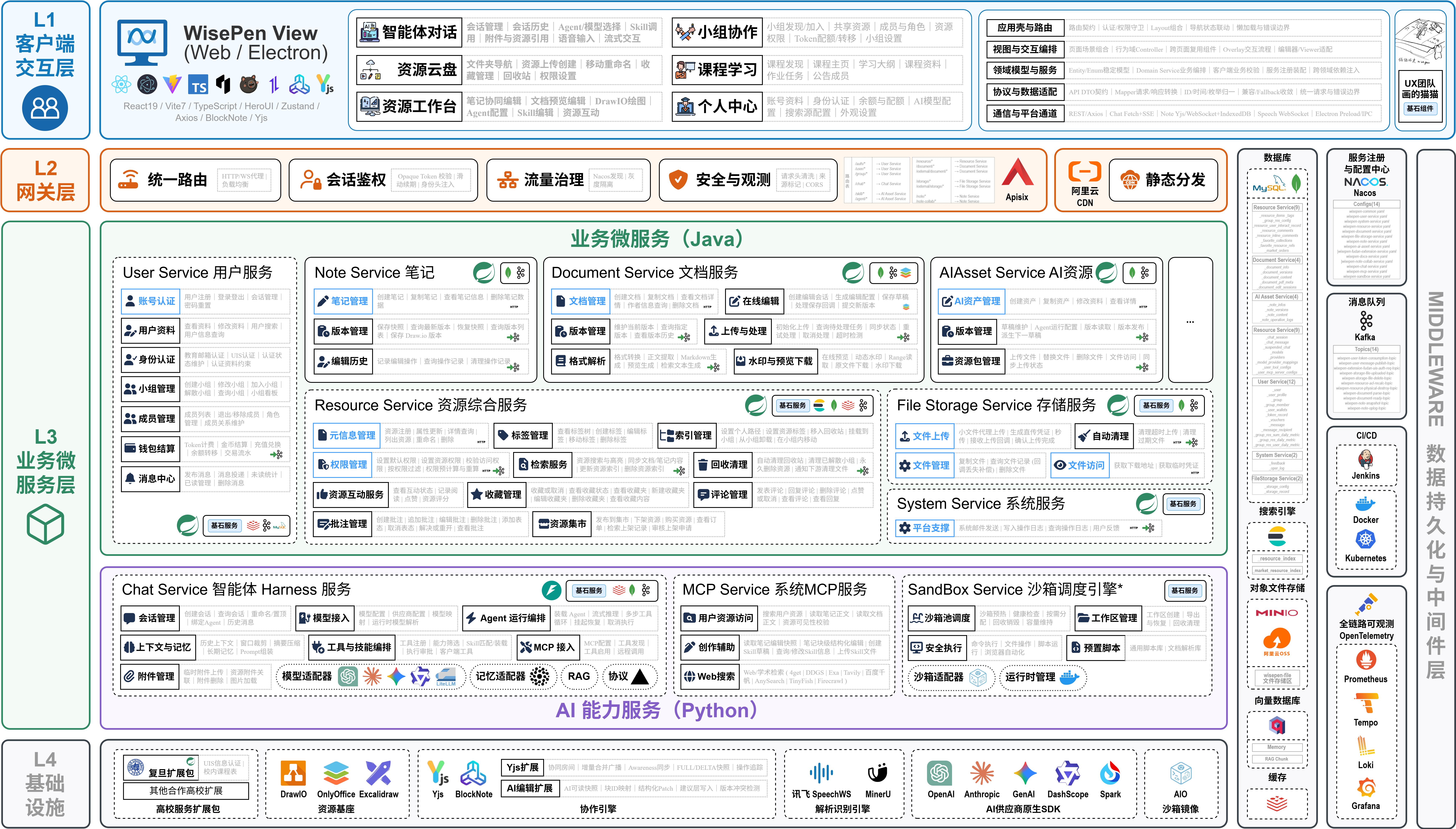The width and height of the screenshot is (1456, 829).
Task: Click the Excalidraw icon
Action: tap(378, 773)
